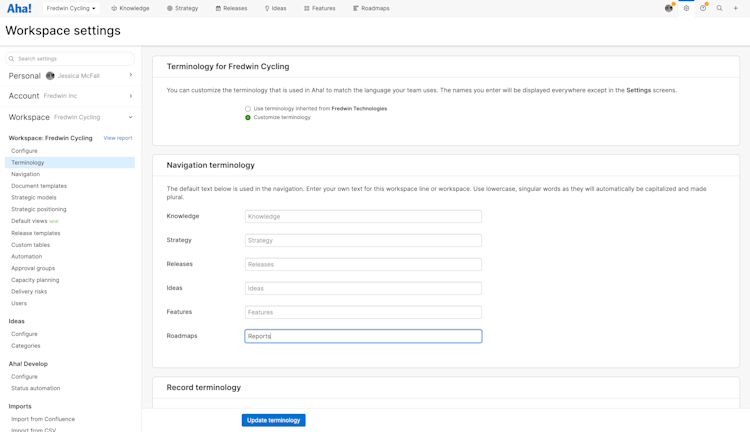Click Update terminology button
Screen dimensions: 750x432
coord(274,420)
